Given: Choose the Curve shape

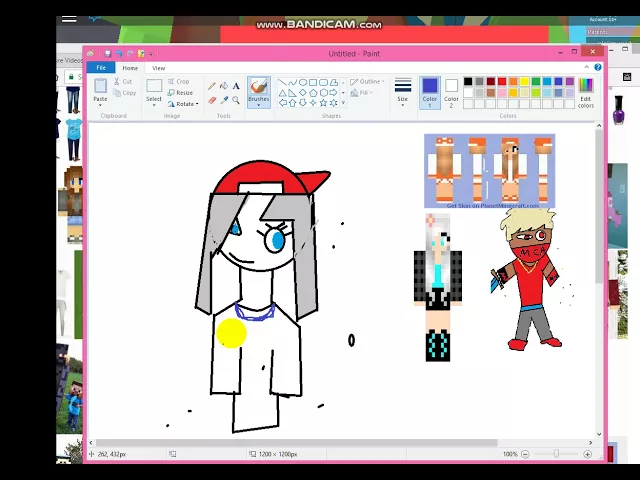Looking at the screenshot, I should pos(293,82).
